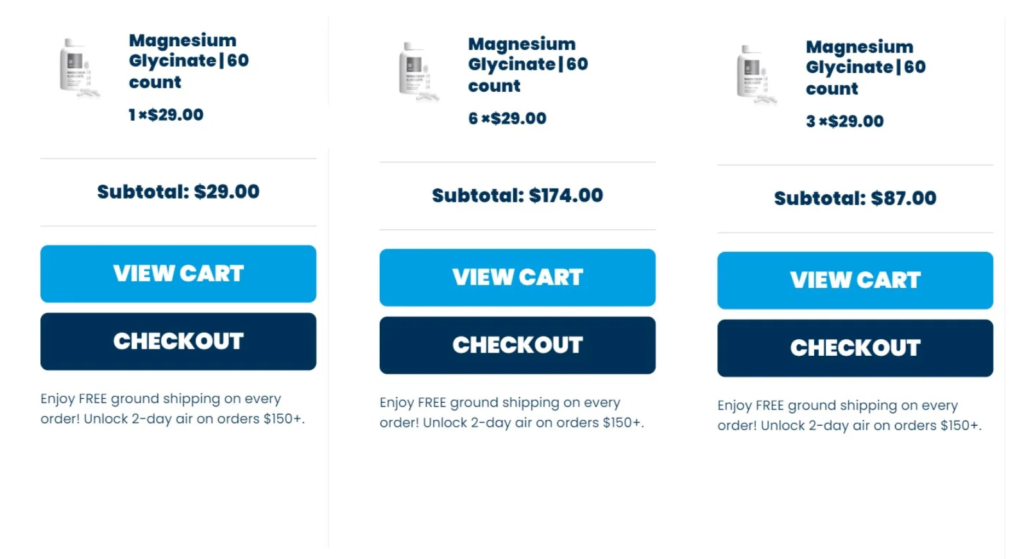Screen dimensions: 1024x559
Task: Hit CHECKOUT in the $29.00 subtotal cart
Action: click(x=178, y=341)
